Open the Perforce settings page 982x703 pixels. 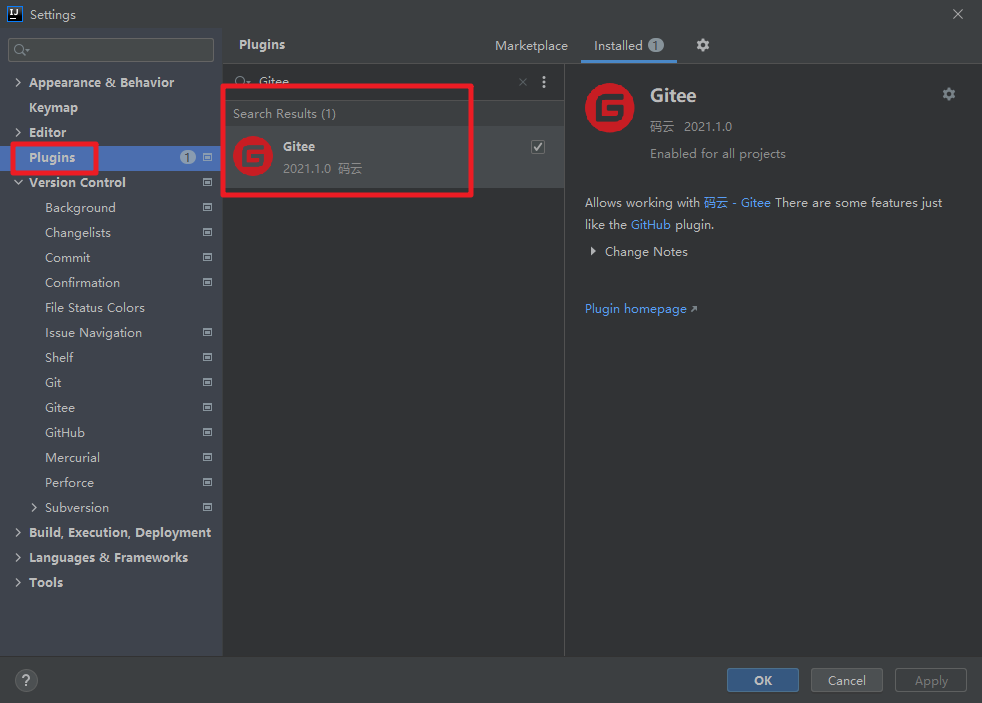tap(69, 483)
